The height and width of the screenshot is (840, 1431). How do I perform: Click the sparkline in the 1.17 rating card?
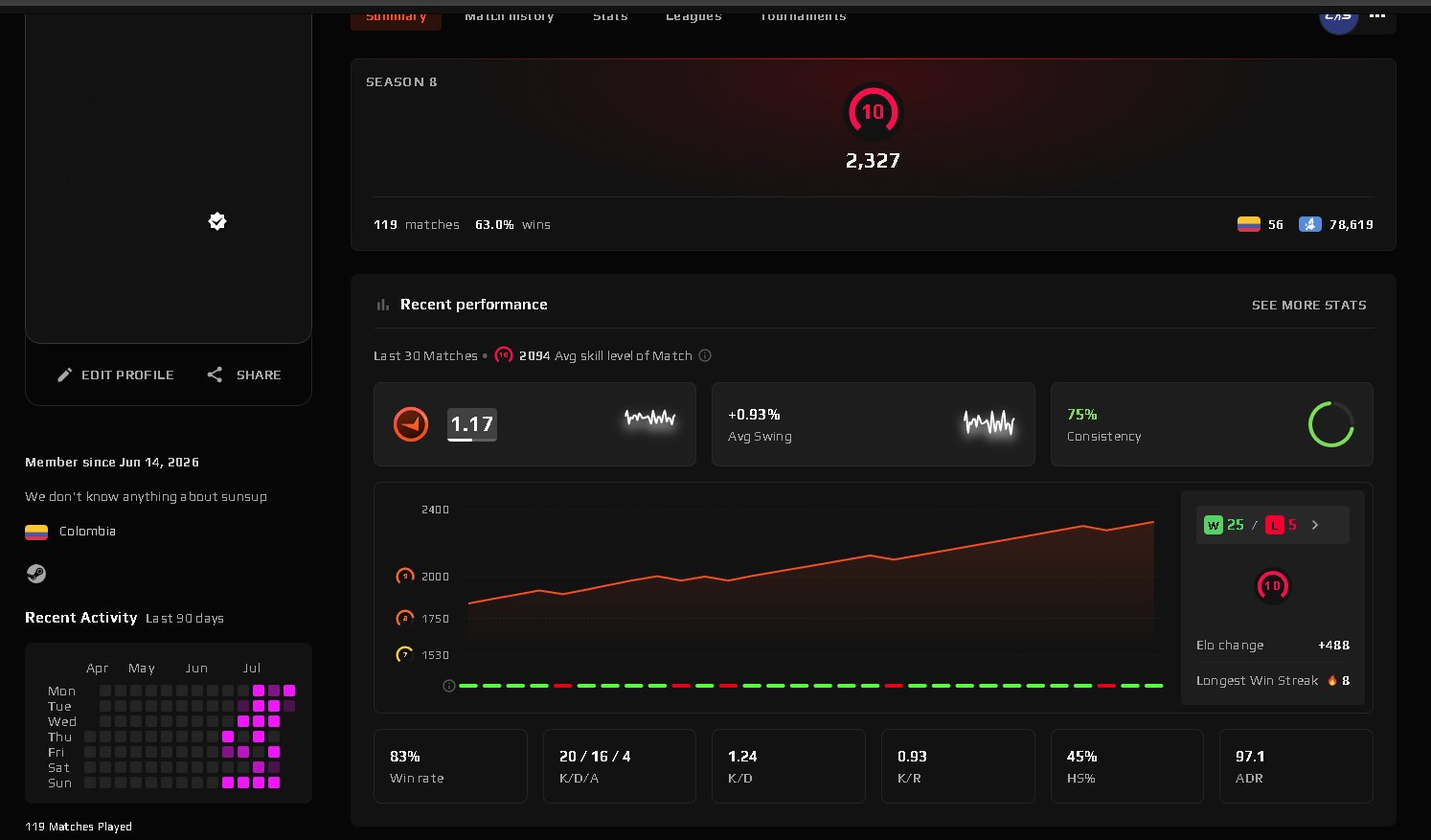pos(650,419)
